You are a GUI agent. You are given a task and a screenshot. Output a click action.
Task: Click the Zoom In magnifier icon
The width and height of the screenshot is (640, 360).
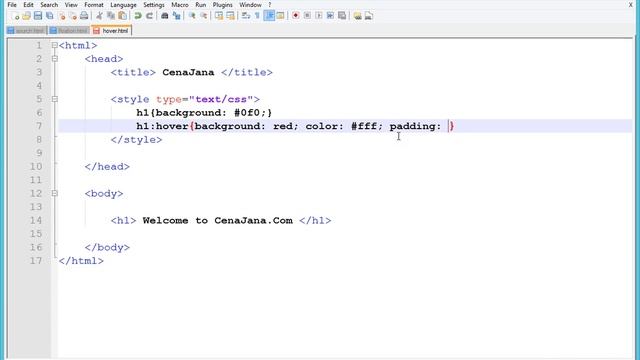[192, 16]
